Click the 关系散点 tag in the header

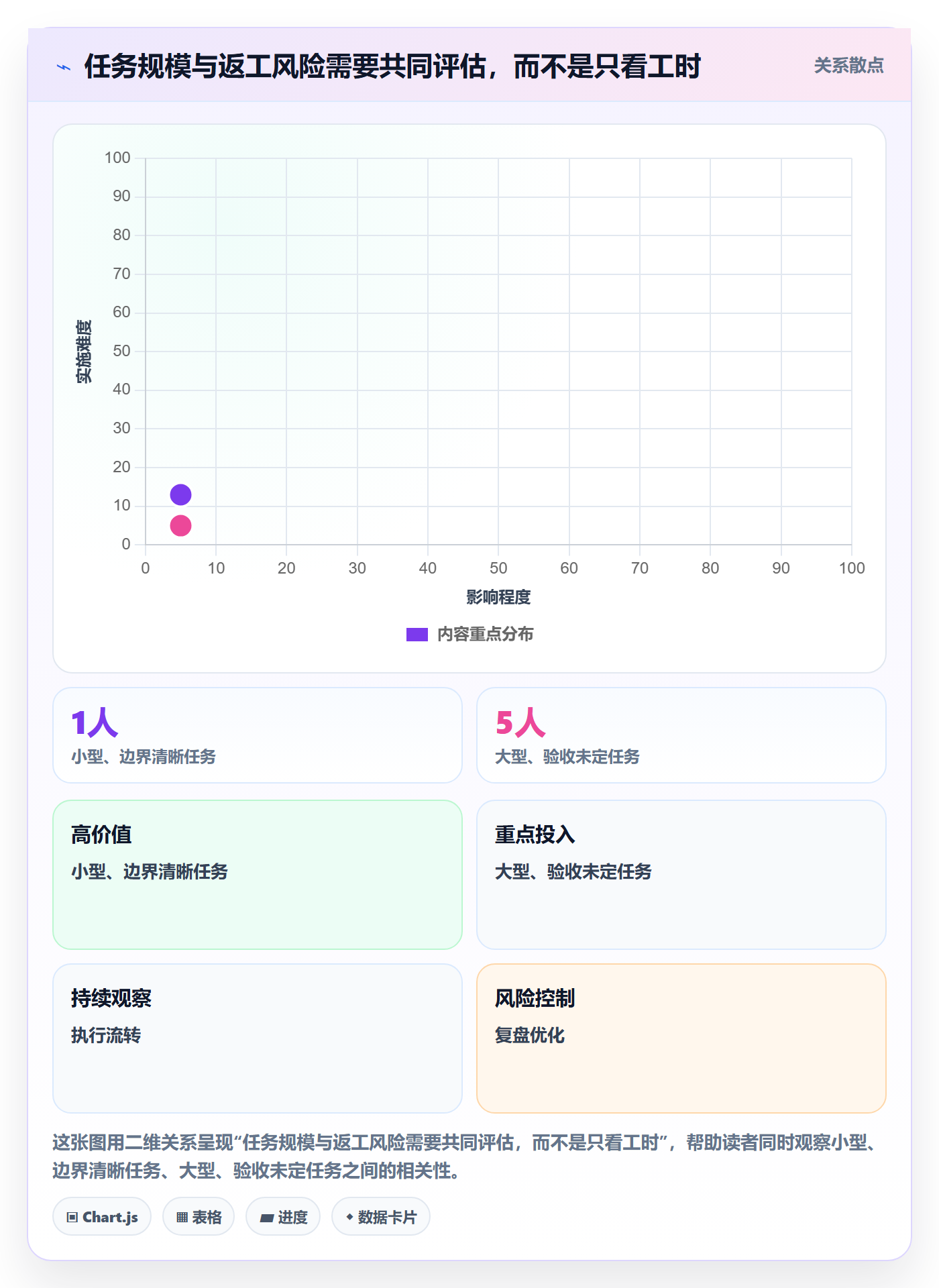pyautogui.click(x=848, y=66)
